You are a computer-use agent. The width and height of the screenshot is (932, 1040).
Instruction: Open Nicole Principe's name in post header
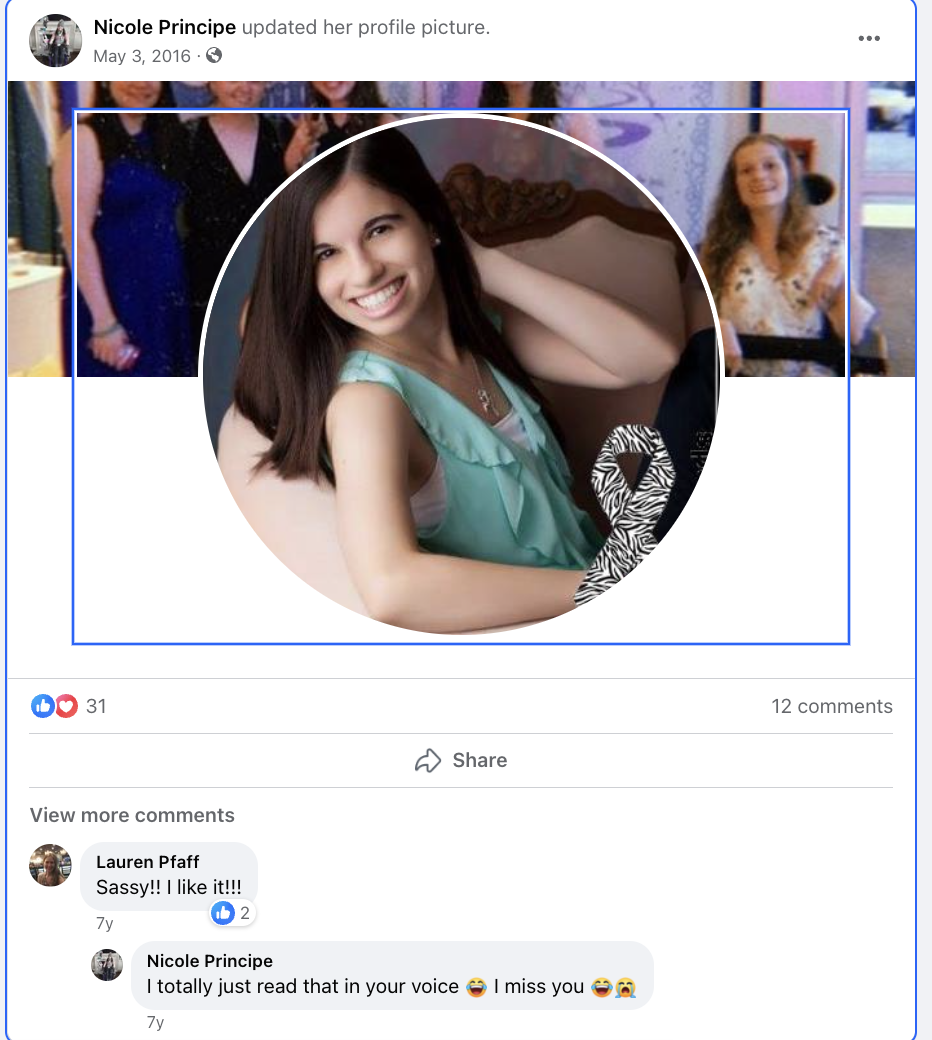[x=165, y=27]
